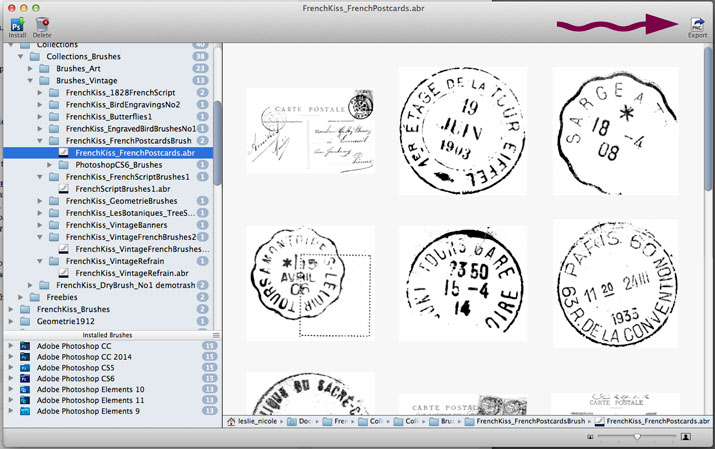Expand the FrenchKiss_GeometrieBrushes folder

[x=40, y=201]
